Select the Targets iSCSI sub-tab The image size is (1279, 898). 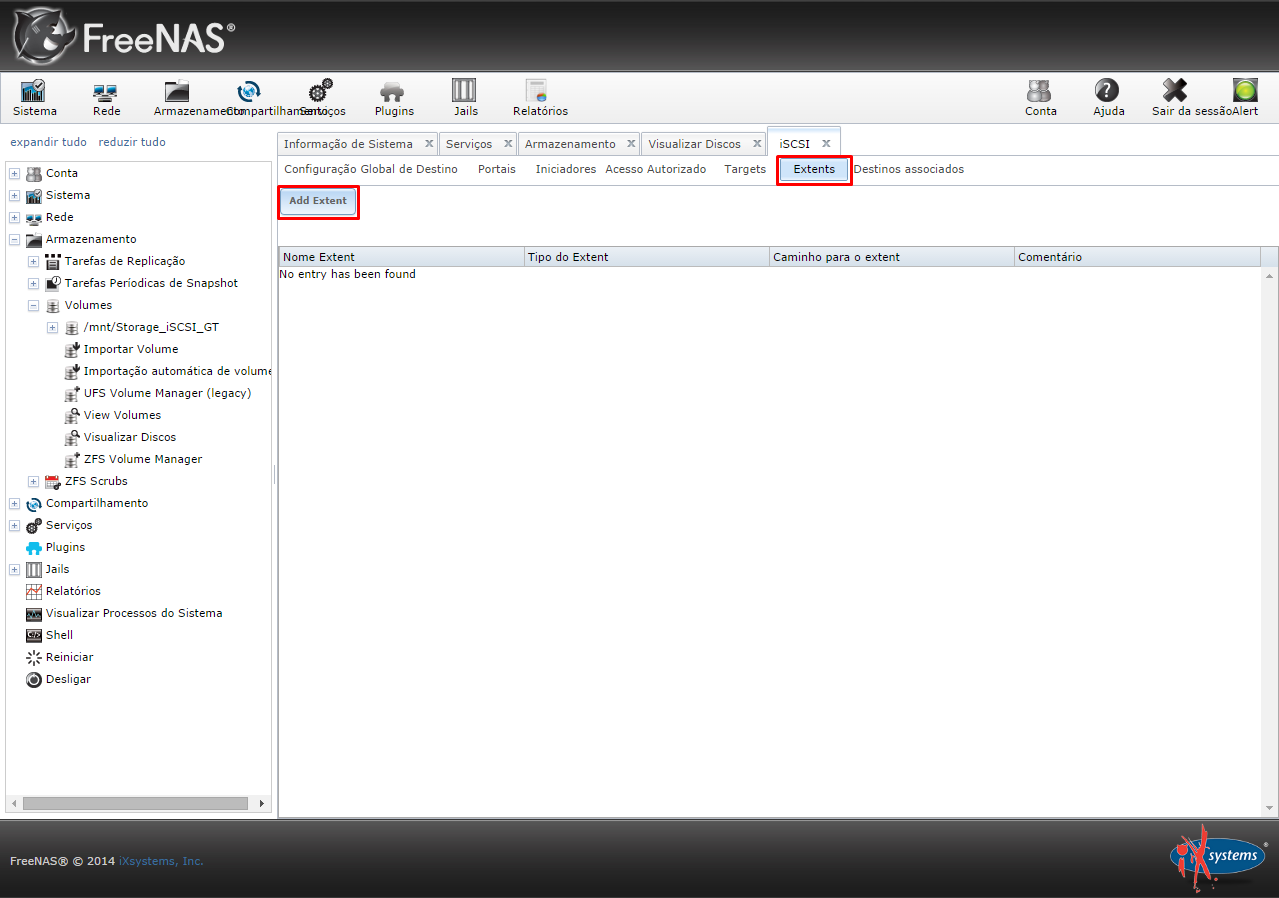745,170
